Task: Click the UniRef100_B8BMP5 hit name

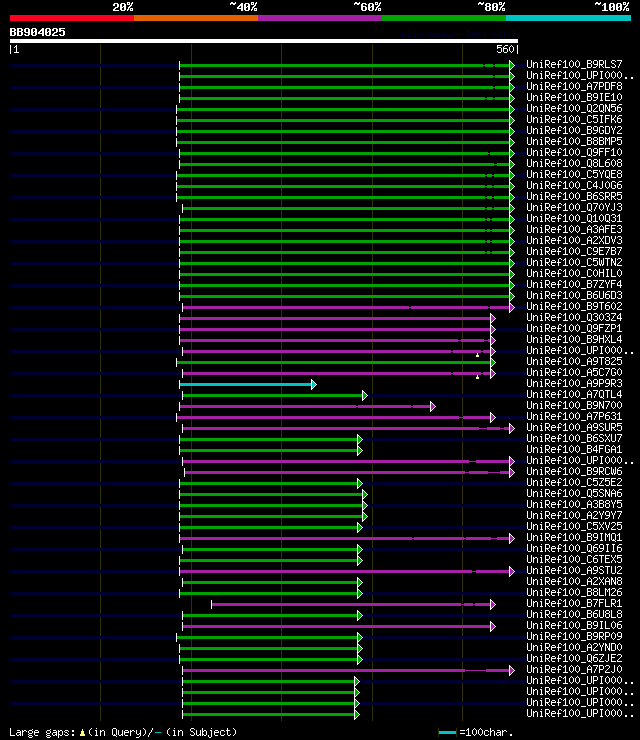Action: coord(574,141)
